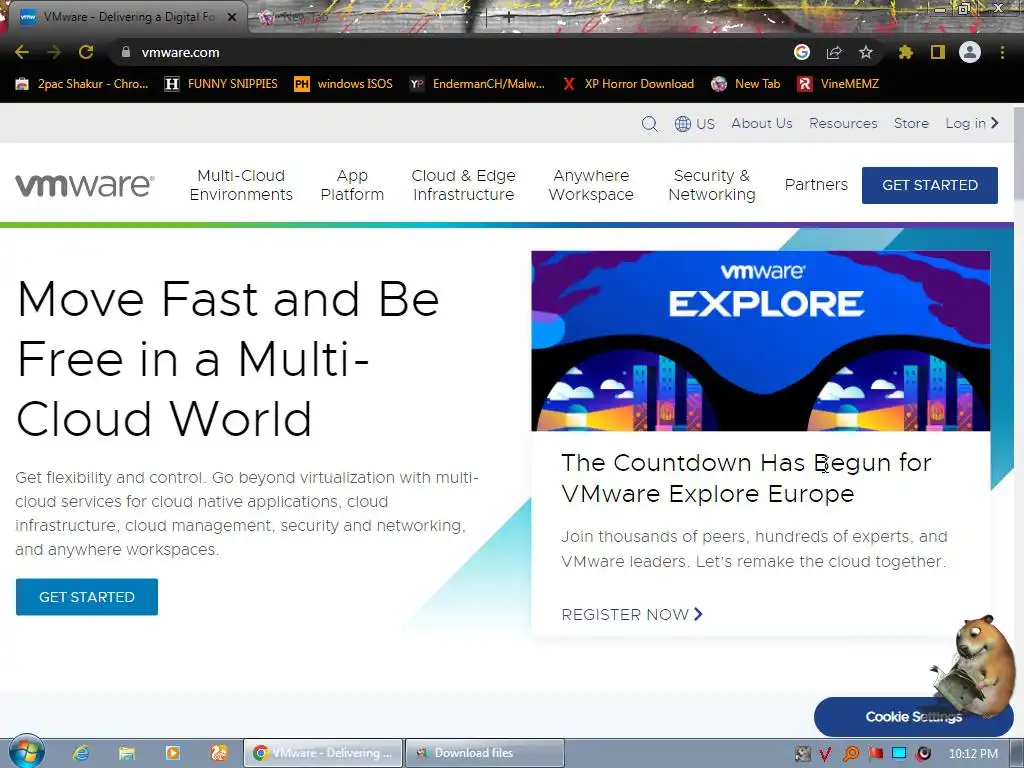Image resolution: width=1024 pixels, height=768 pixels.
Task: Toggle the Chrome side panel icon
Action: tap(938, 52)
